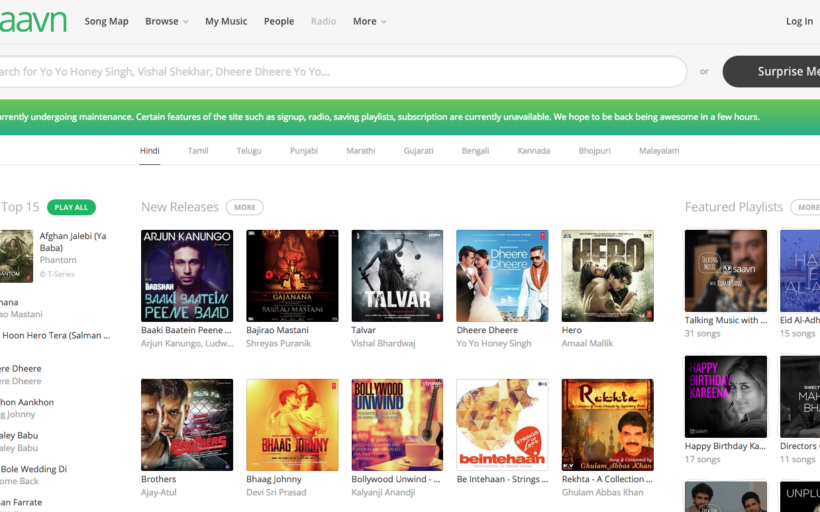Open the Dheere Dheere album cover
The height and width of the screenshot is (512, 820).
[503, 276]
